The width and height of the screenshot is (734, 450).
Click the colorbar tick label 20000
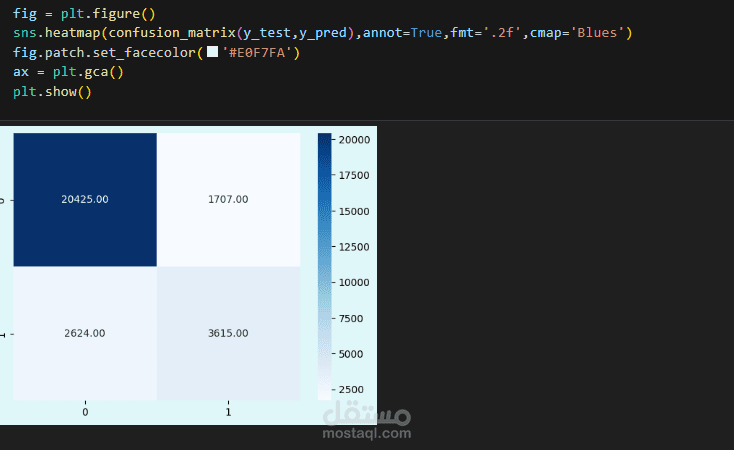pos(354,140)
